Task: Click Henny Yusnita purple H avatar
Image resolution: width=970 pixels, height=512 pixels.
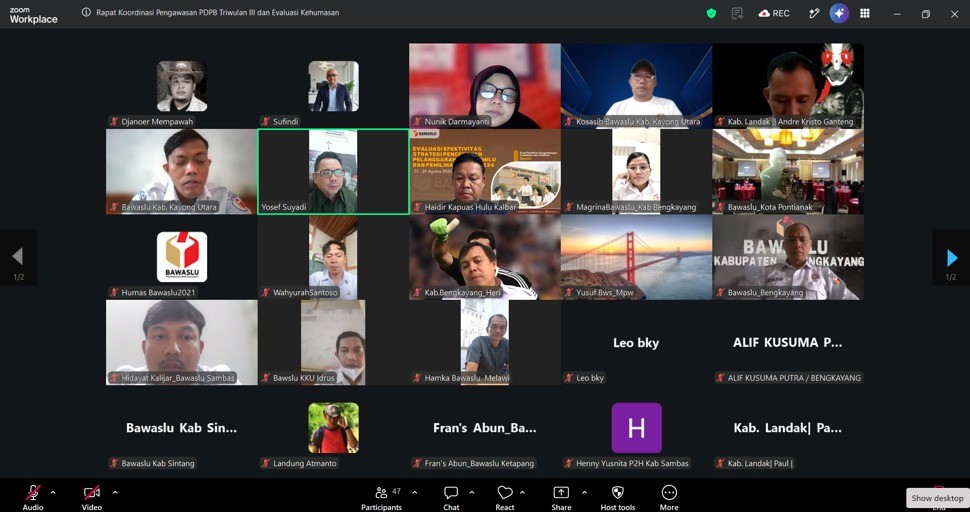Action: [x=637, y=428]
